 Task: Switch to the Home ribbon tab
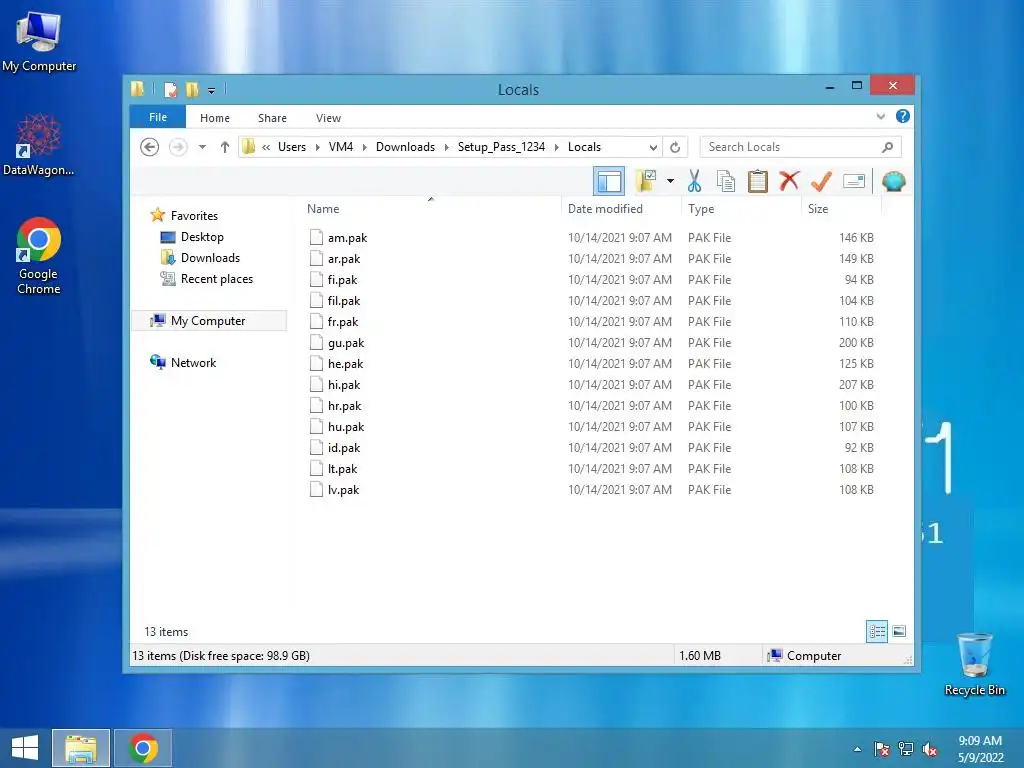[x=215, y=118]
